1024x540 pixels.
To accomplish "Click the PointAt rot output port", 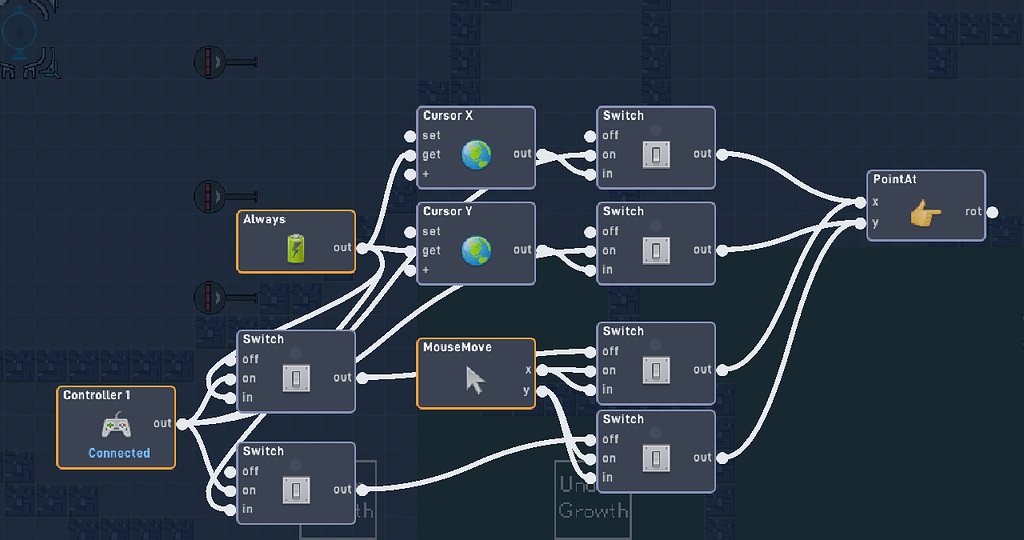I will pos(992,212).
